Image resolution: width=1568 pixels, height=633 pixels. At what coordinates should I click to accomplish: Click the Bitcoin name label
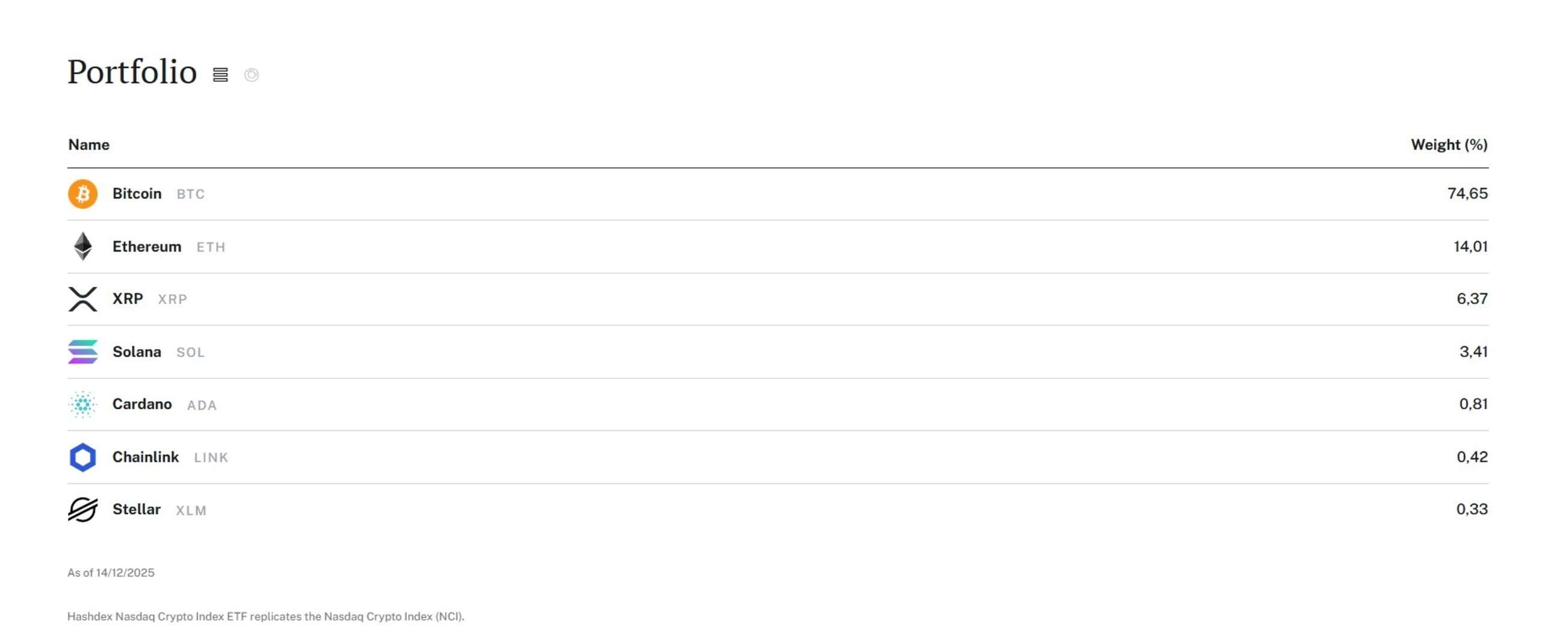137,194
